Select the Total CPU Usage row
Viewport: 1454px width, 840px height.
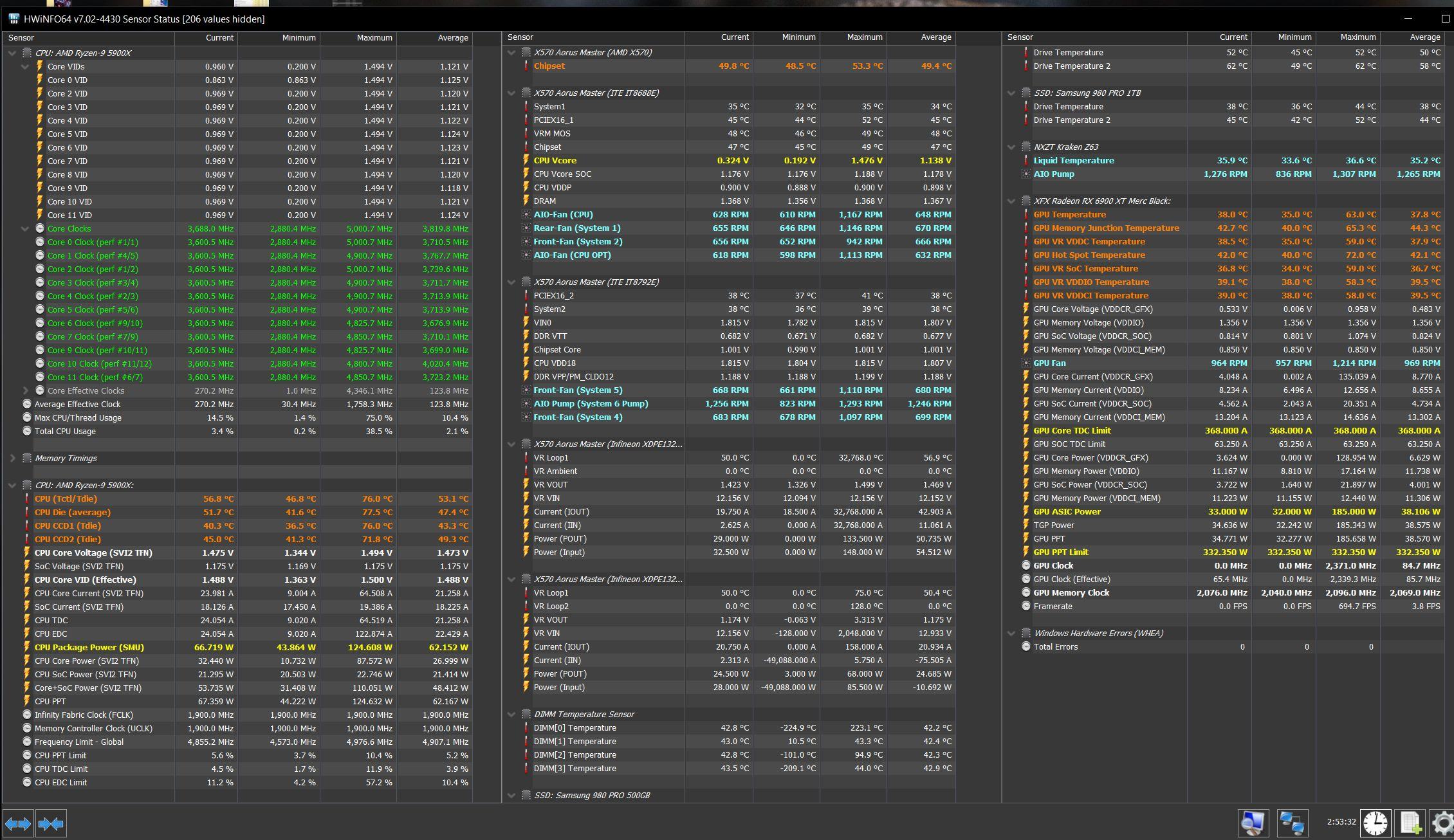point(238,431)
